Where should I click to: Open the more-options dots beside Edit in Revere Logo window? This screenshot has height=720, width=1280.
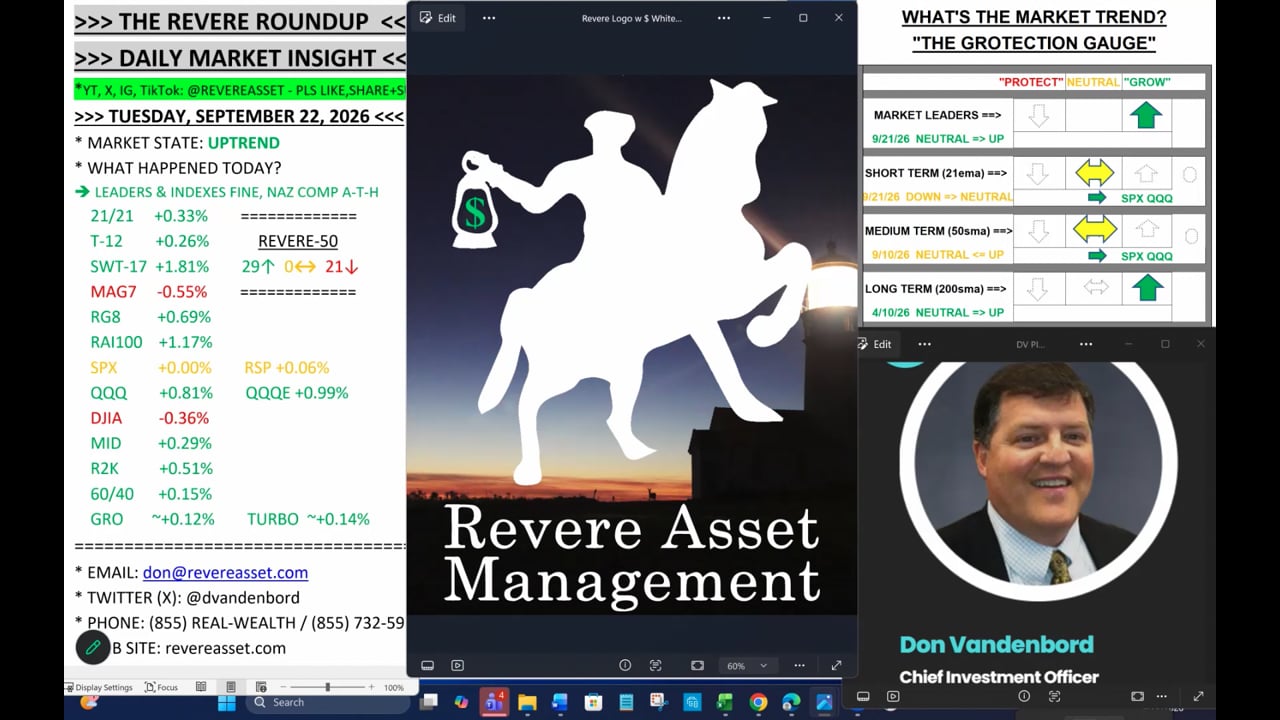(489, 18)
